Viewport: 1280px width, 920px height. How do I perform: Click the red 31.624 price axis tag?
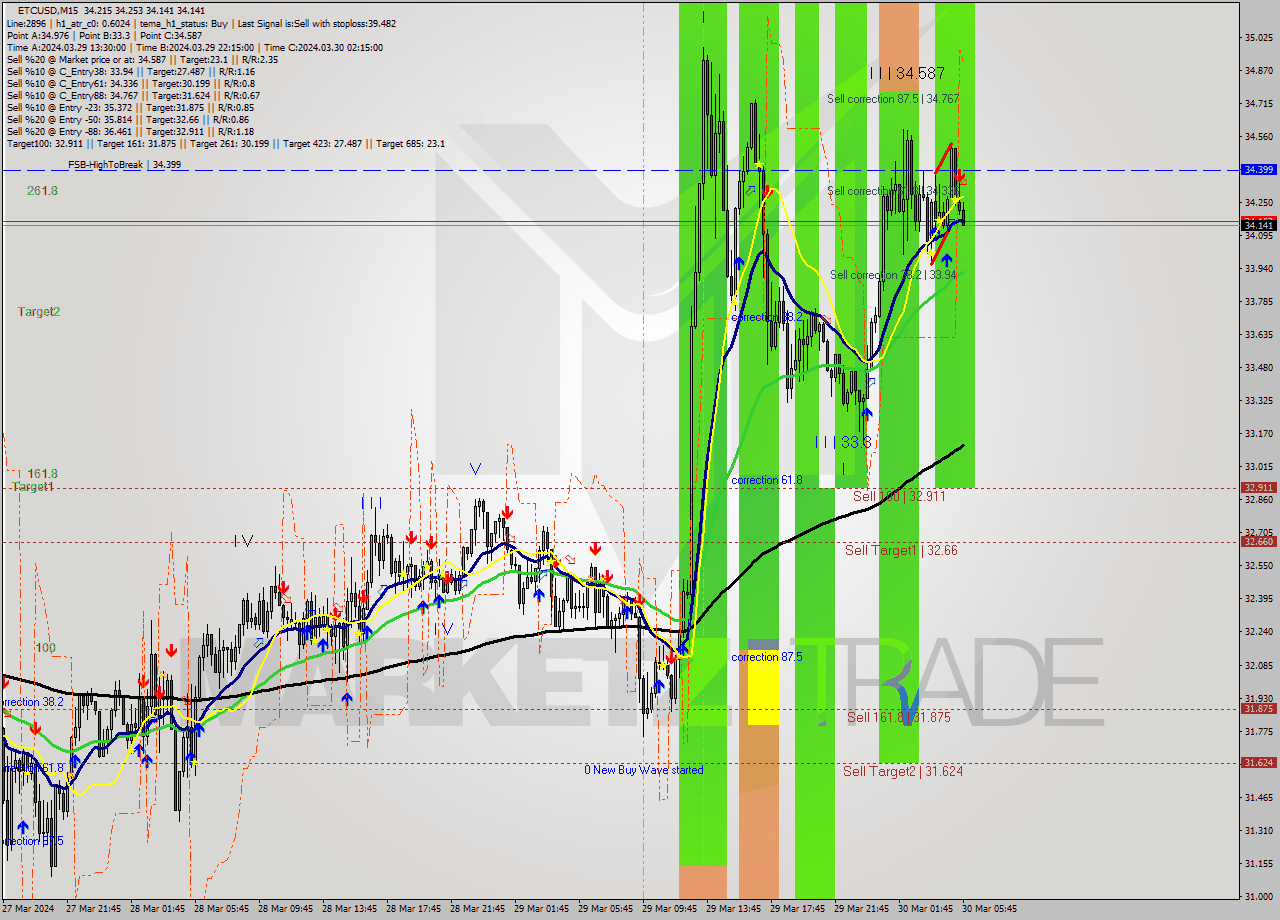click(1257, 763)
